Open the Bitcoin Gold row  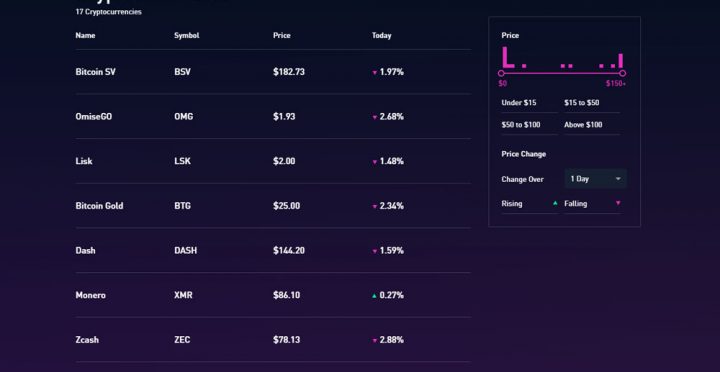273,206
